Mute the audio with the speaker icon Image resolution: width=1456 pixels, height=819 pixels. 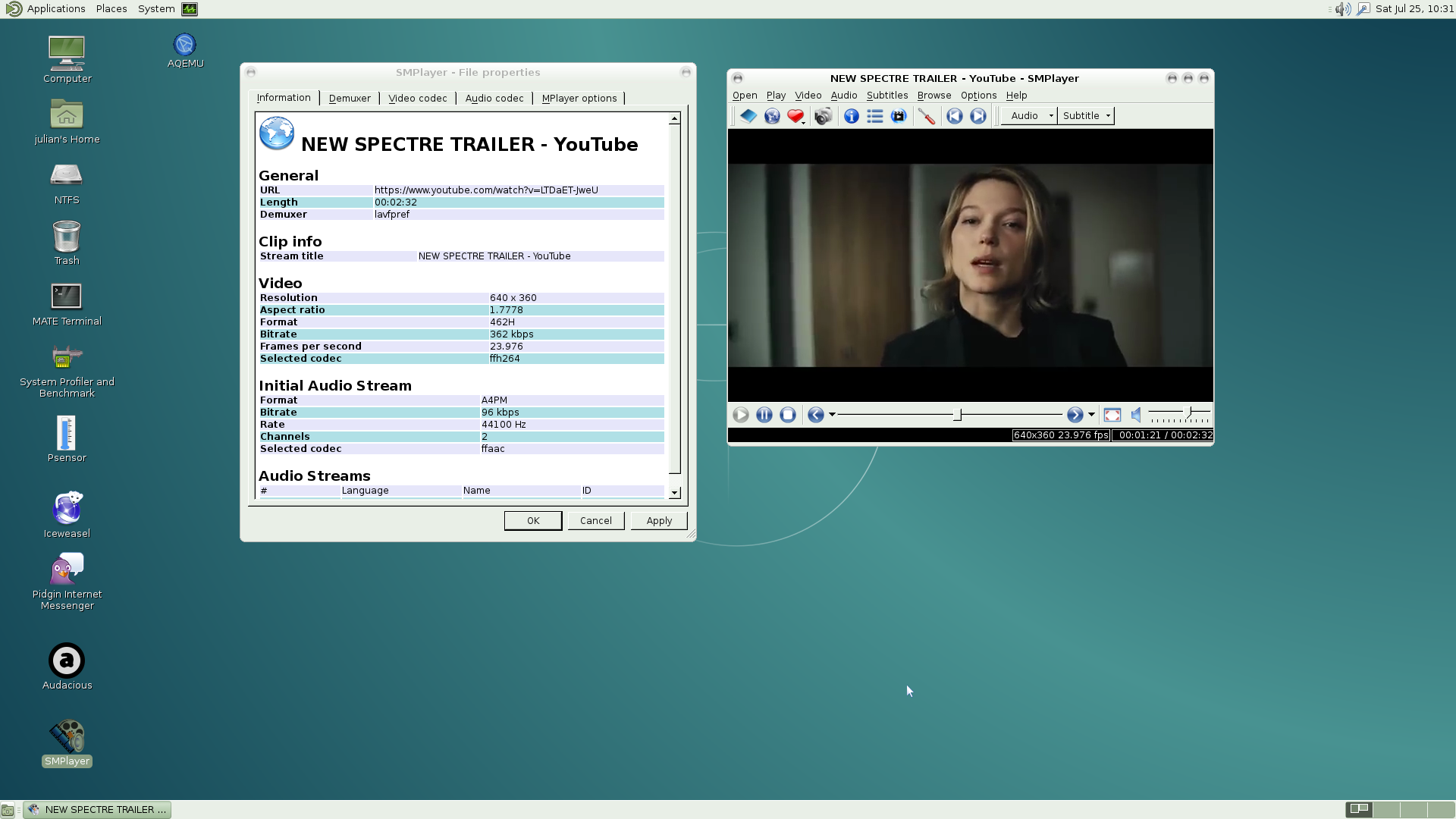tap(1136, 415)
